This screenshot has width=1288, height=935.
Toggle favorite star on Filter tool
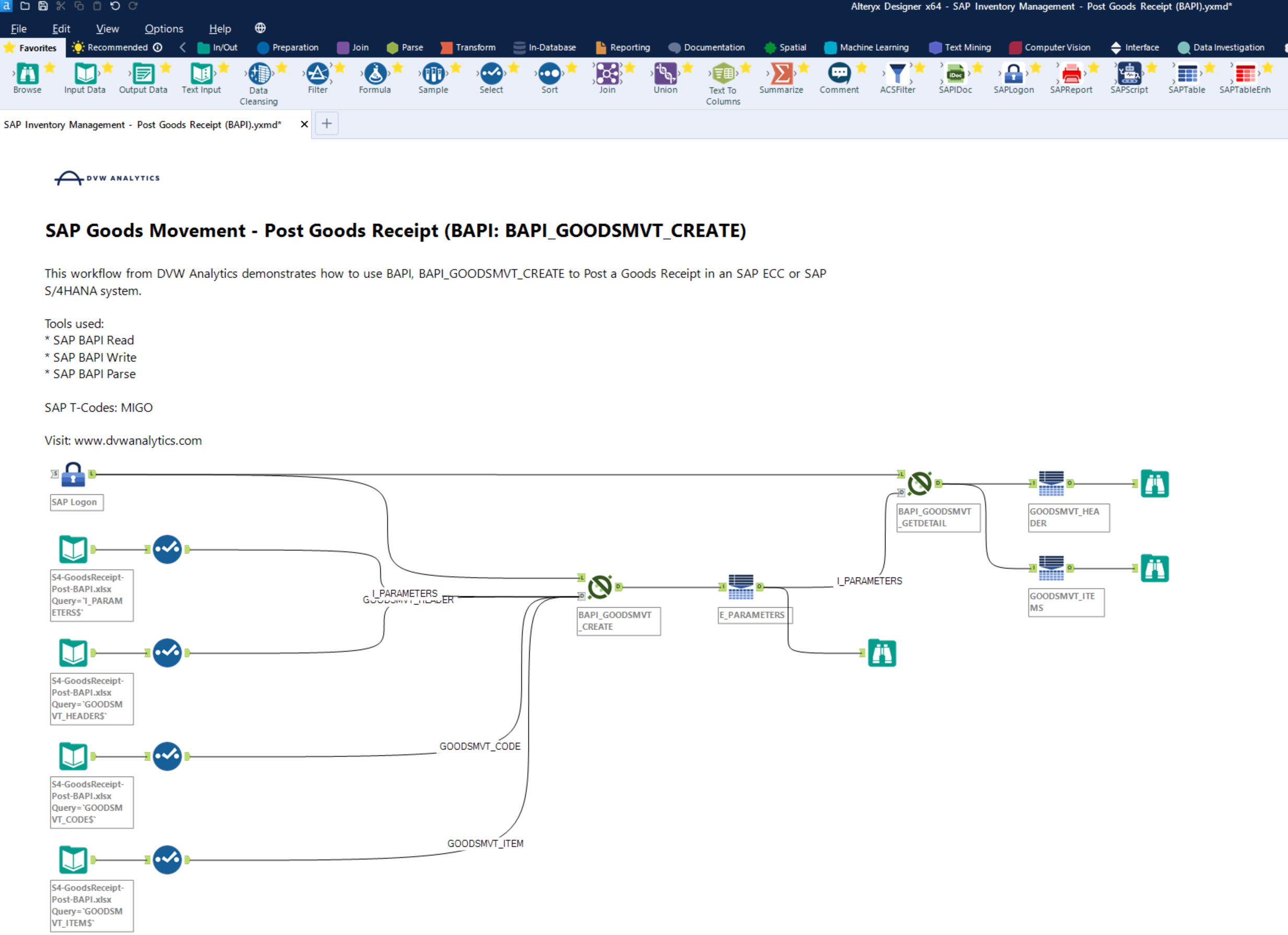click(340, 68)
